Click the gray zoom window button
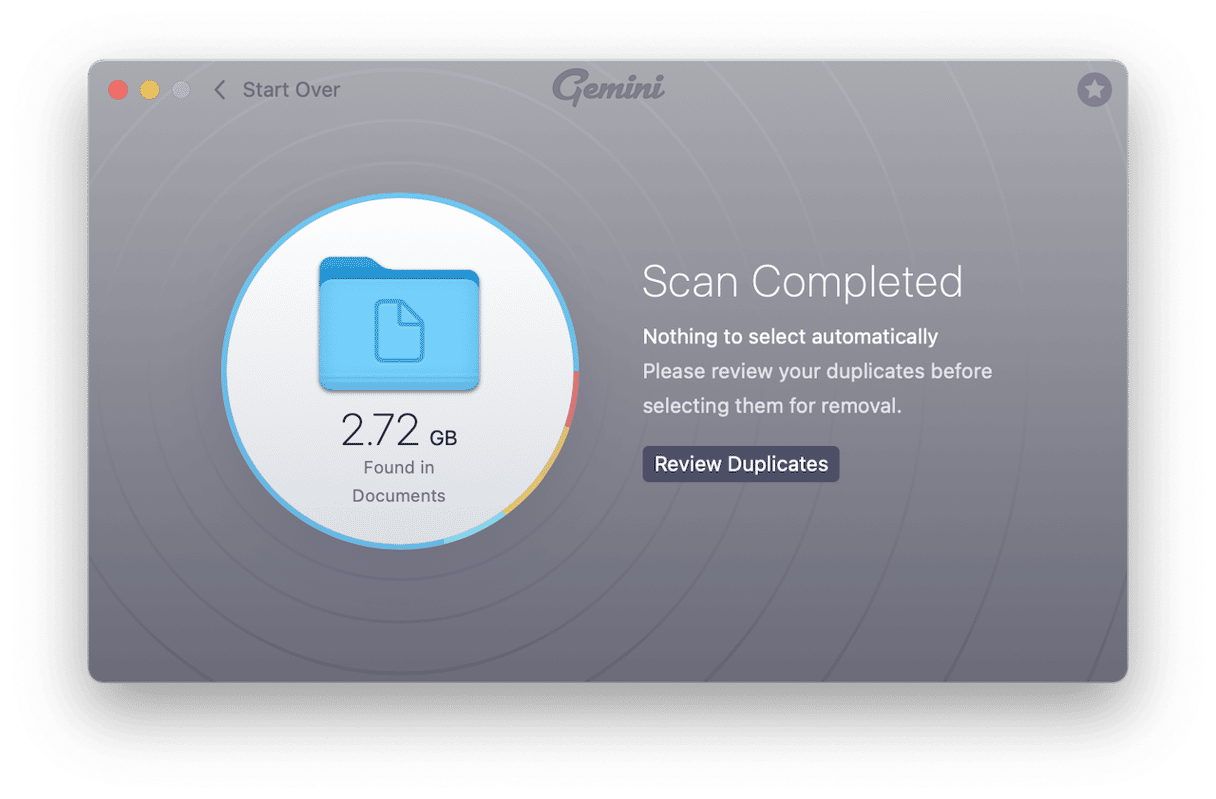1216x799 pixels. [x=181, y=90]
